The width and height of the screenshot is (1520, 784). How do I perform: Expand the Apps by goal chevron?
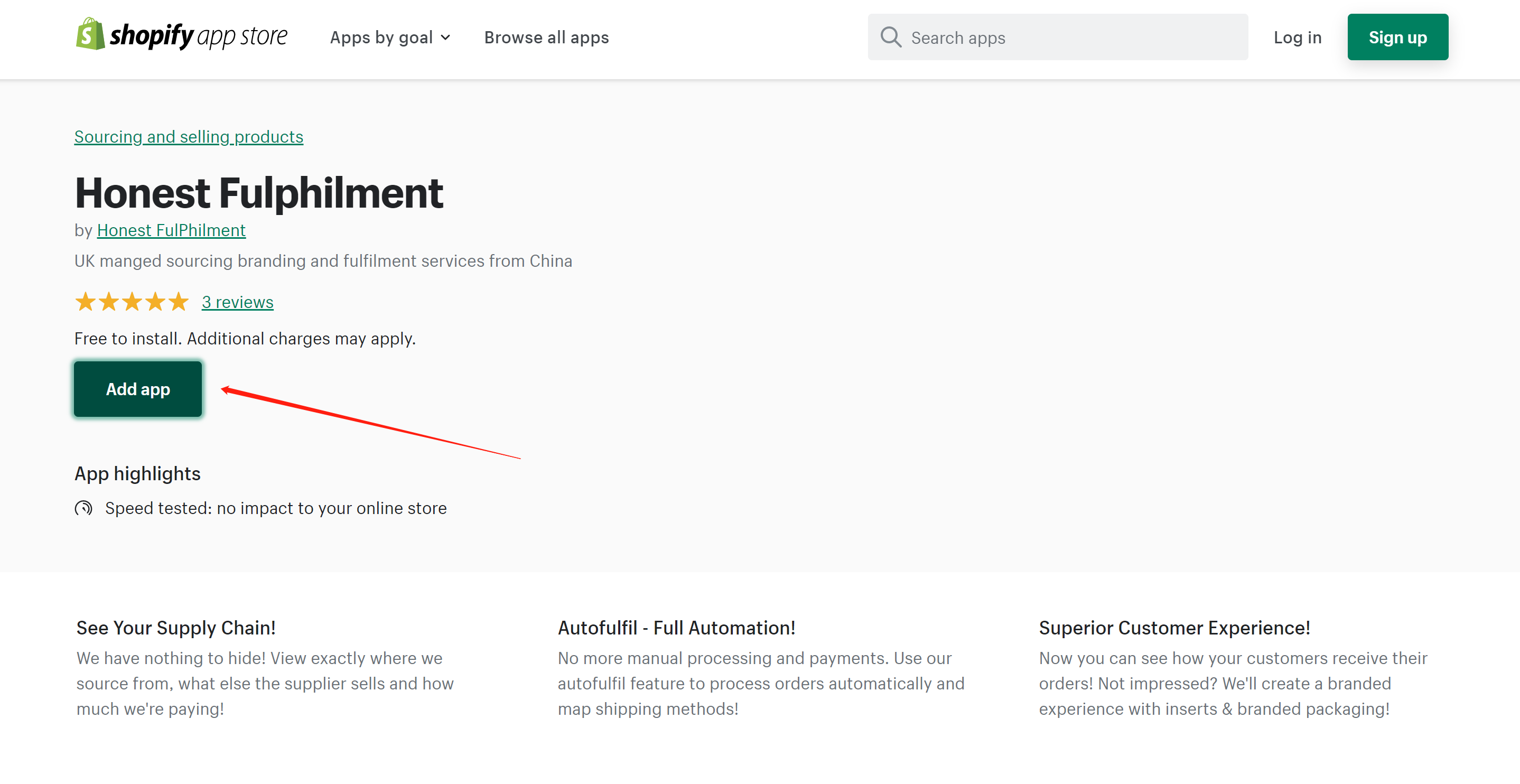[x=446, y=38]
